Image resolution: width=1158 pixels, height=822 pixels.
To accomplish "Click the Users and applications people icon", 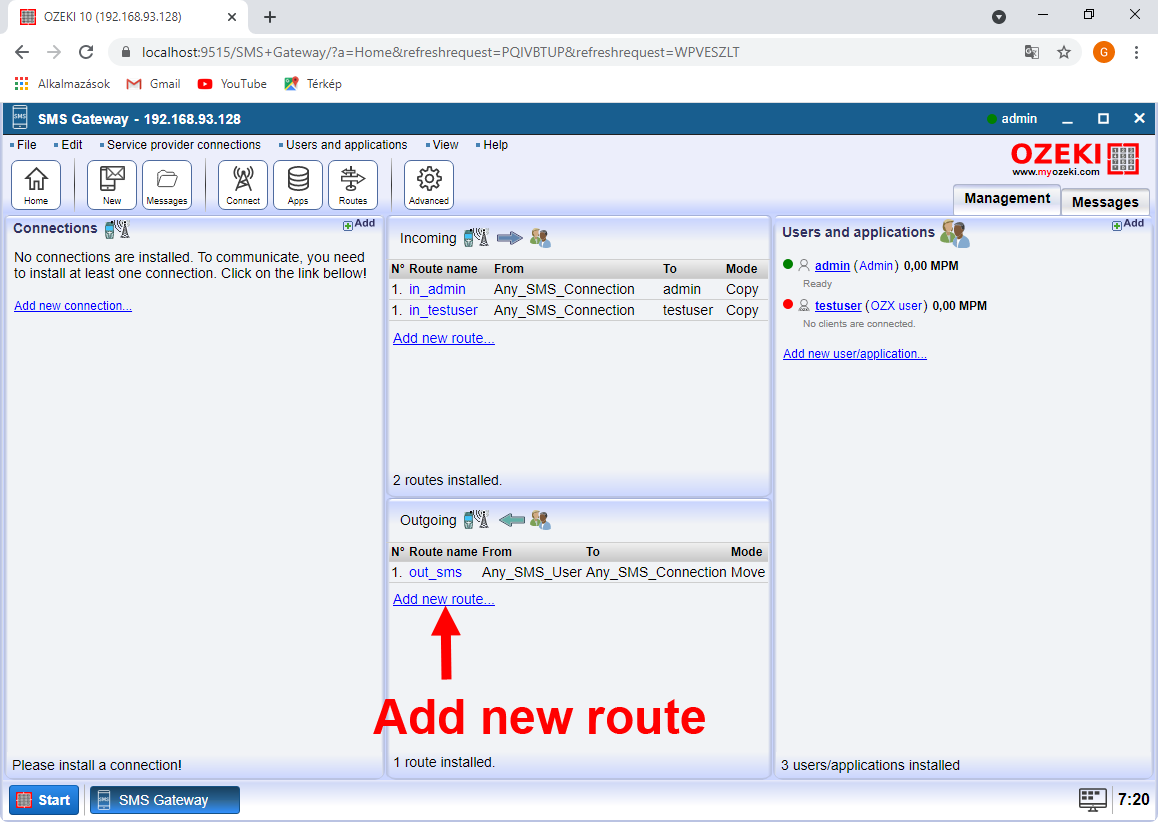I will click(x=955, y=233).
